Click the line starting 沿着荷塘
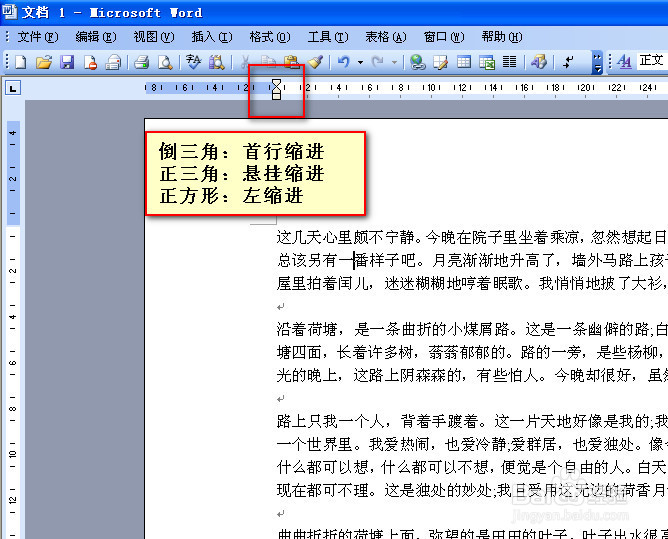 point(472,329)
